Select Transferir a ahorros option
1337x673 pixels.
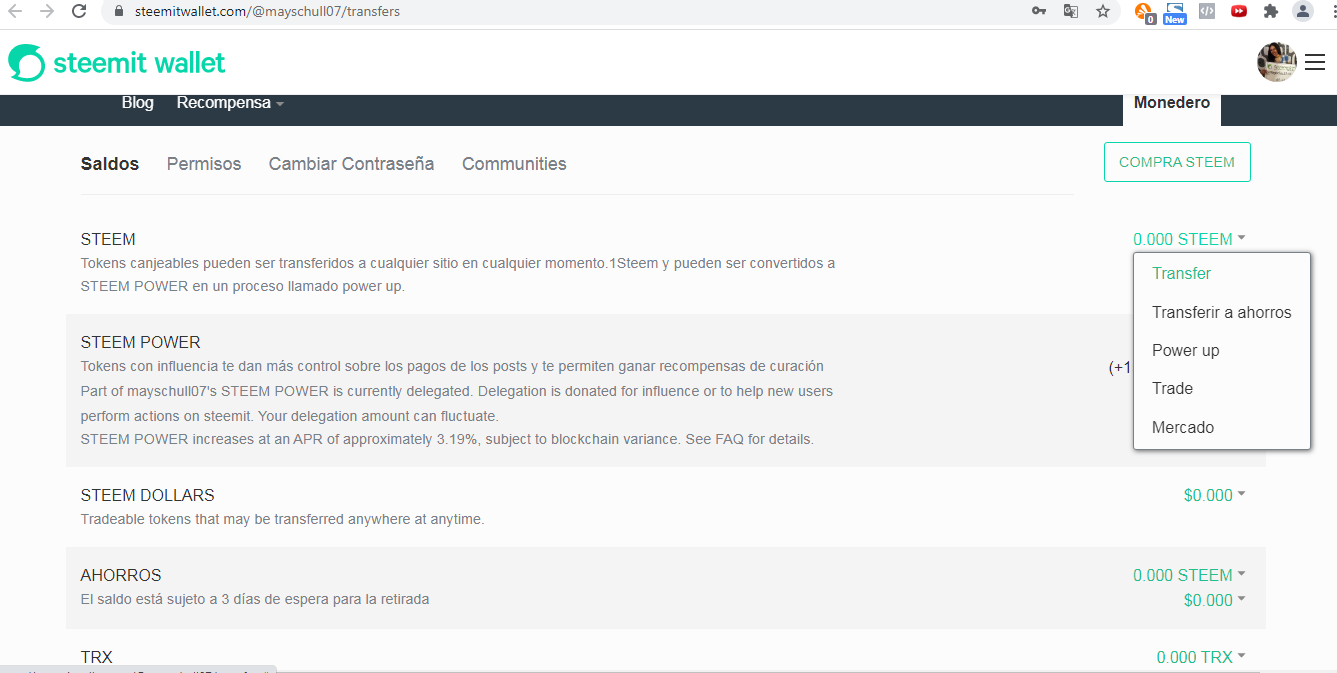1222,312
